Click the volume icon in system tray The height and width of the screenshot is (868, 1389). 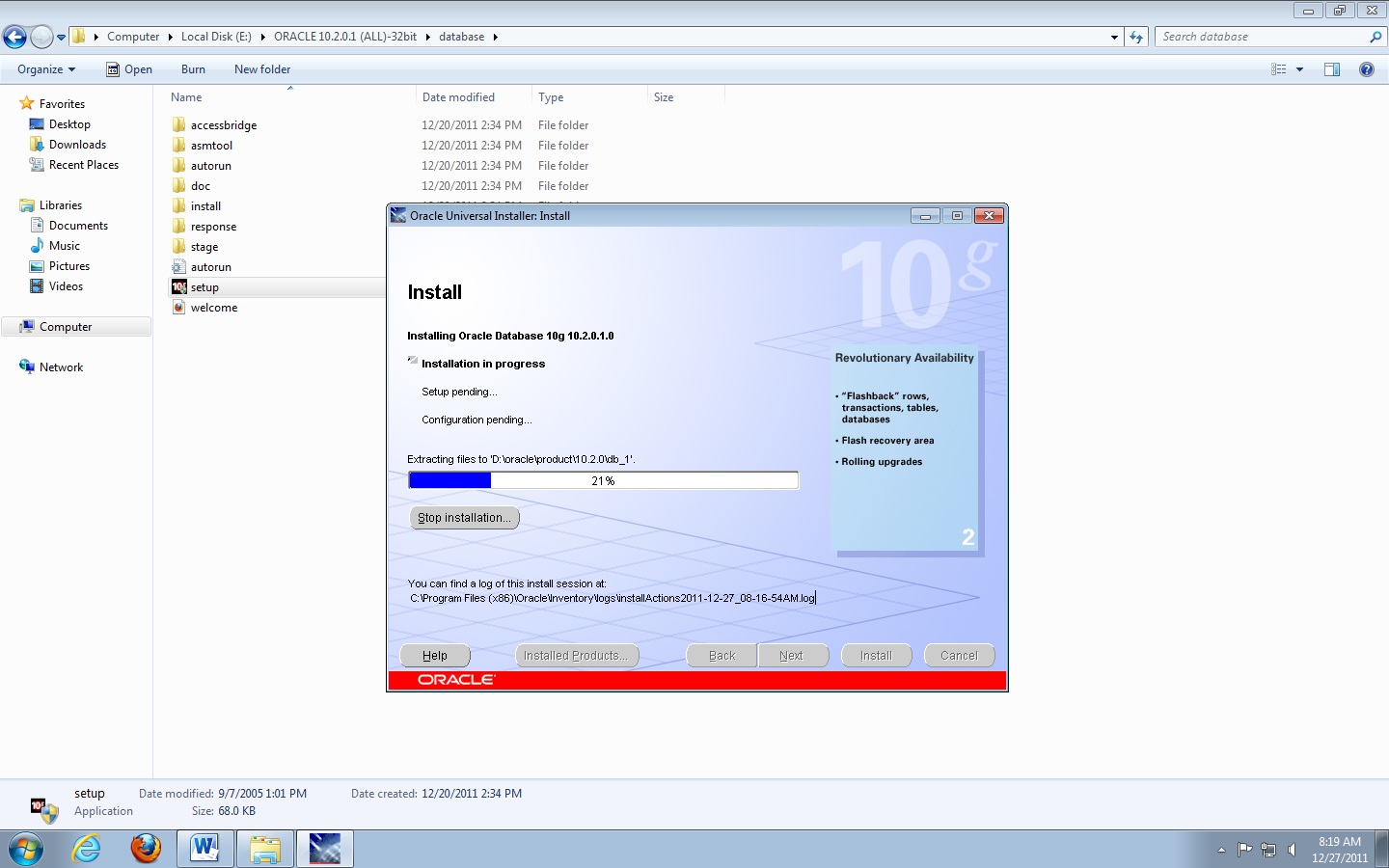[x=1293, y=850]
